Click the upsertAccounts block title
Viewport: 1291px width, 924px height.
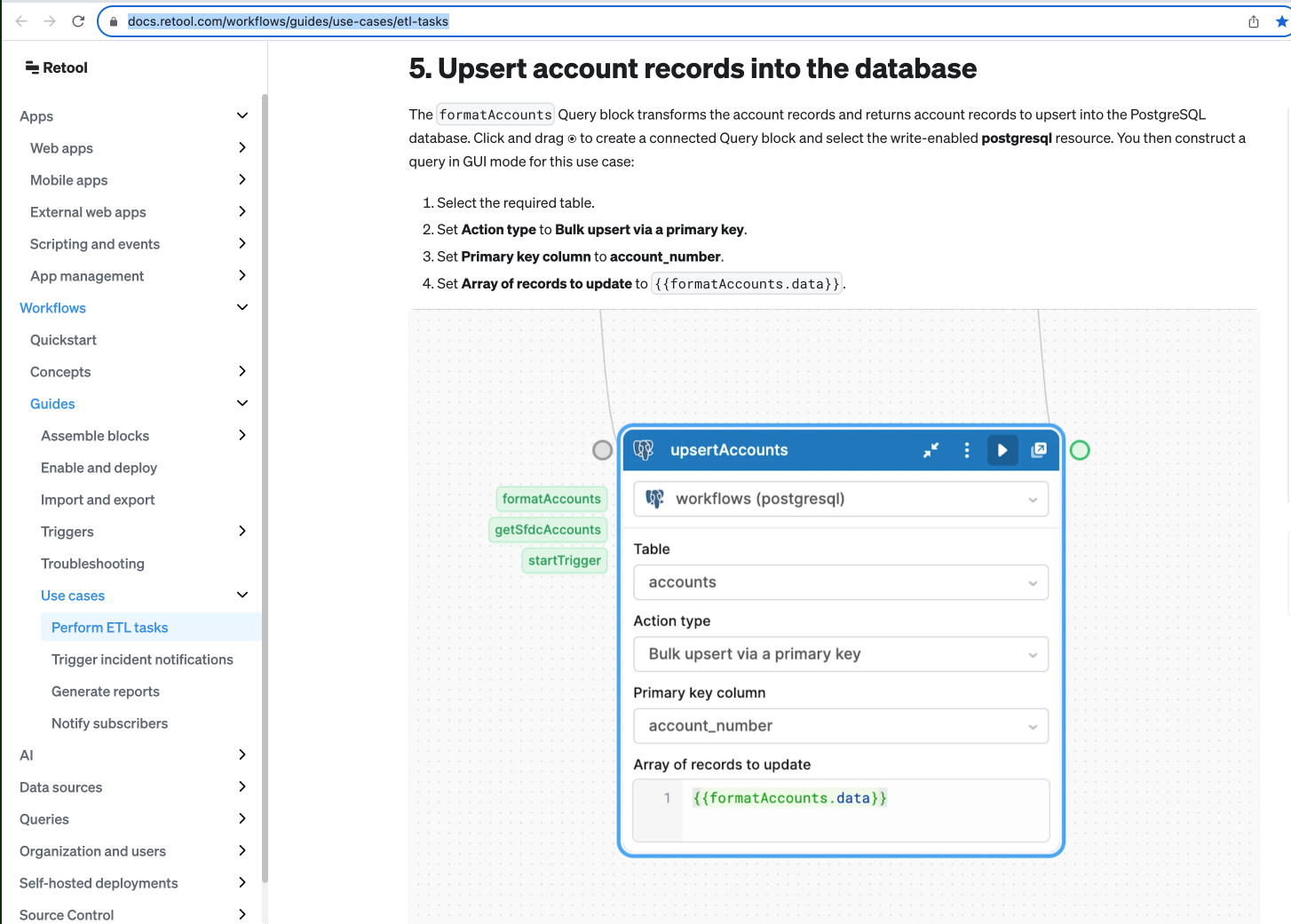tap(729, 450)
